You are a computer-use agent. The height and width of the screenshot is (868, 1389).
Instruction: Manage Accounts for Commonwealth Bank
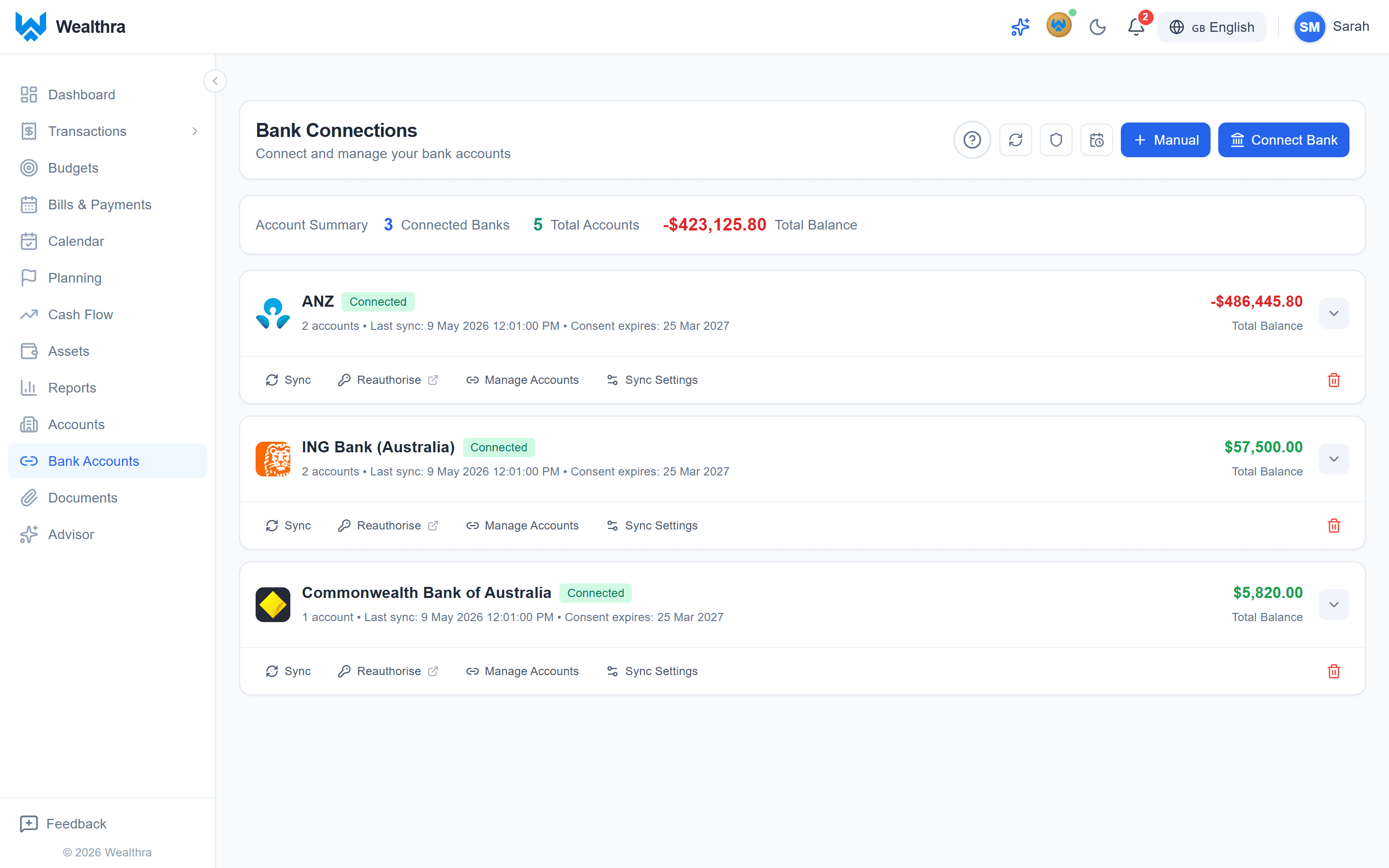pyautogui.click(x=522, y=671)
